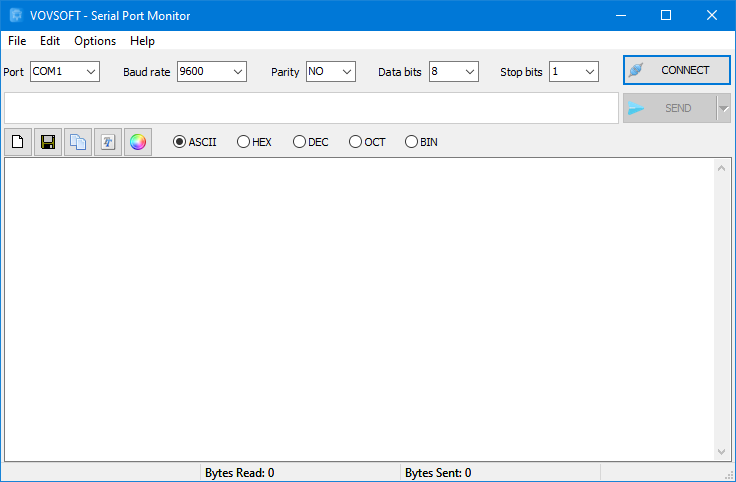The width and height of the screenshot is (736, 482).
Task: Minimize the Serial Port Monitor window
Action: 621,15
